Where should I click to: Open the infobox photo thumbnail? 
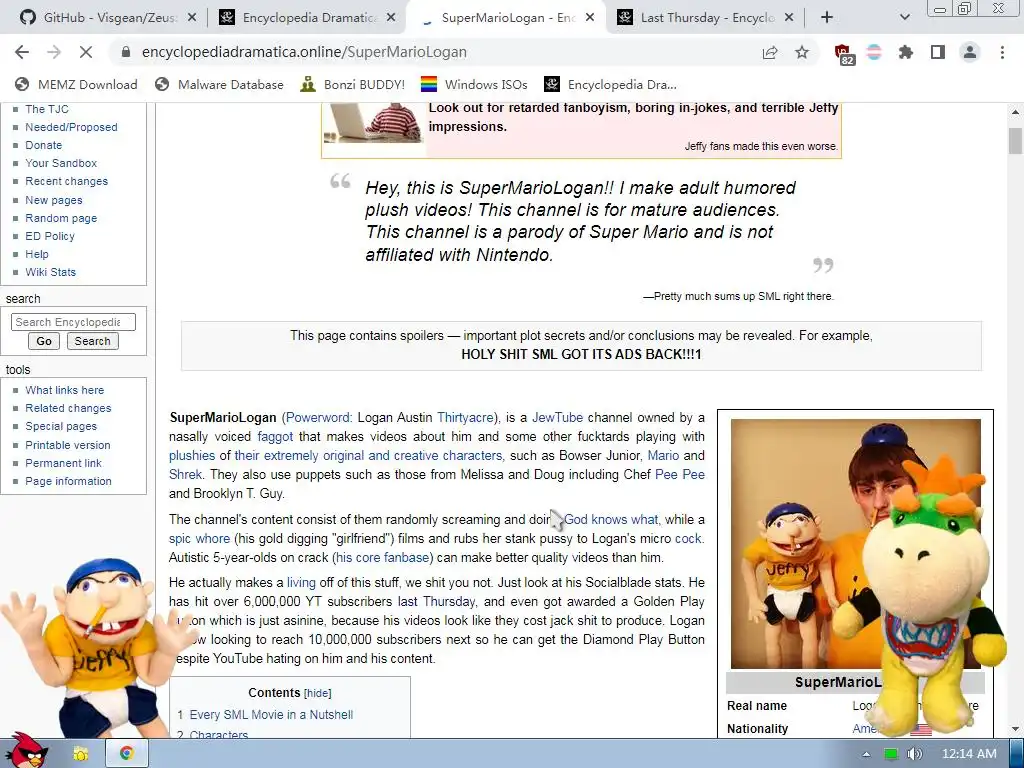[856, 543]
